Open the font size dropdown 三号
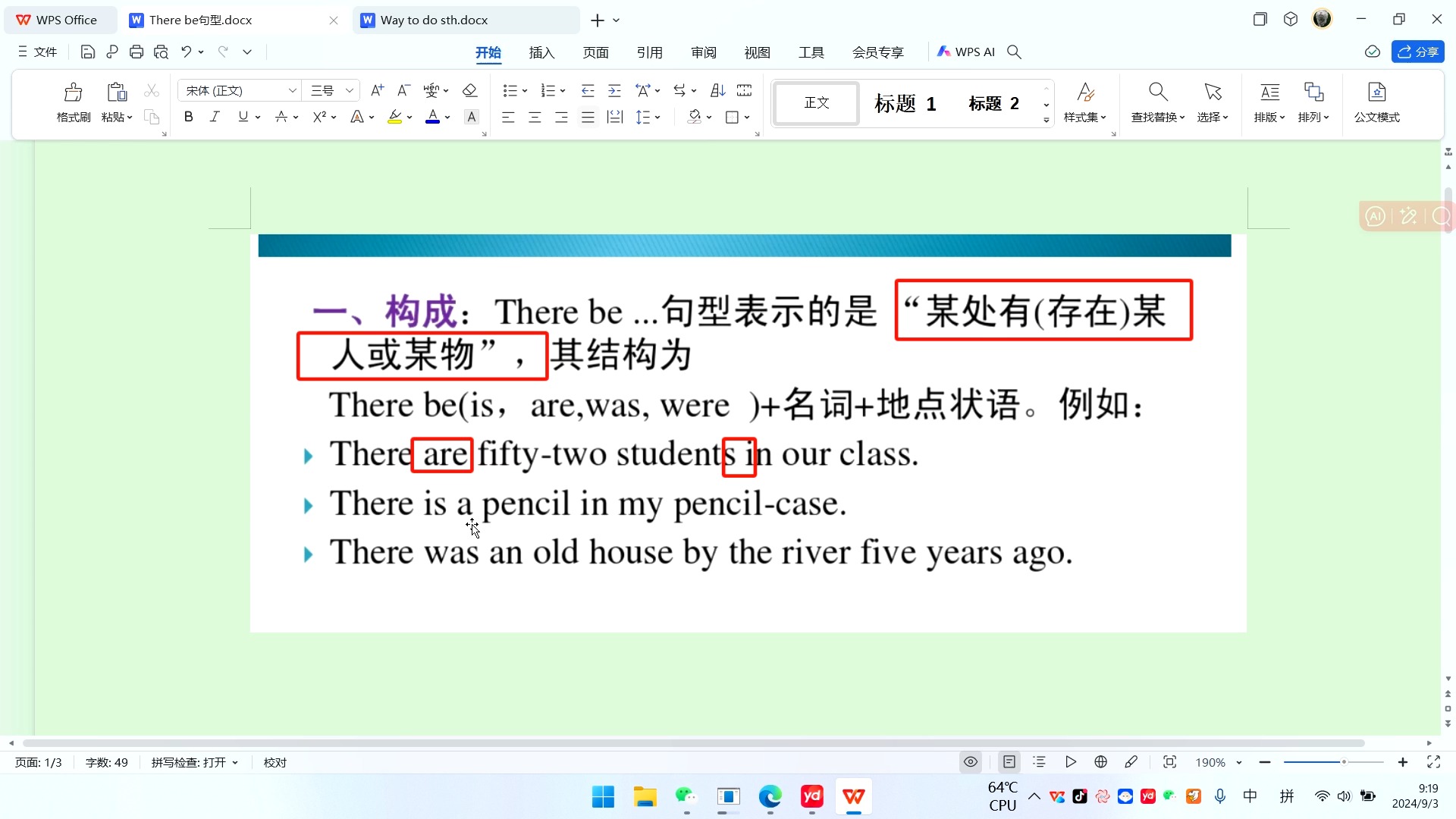This screenshot has height=819, width=1456. tap(350, 91)
